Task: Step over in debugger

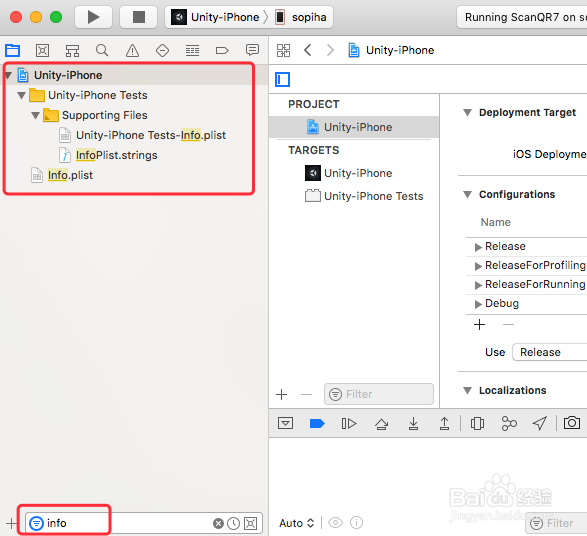Action: 381,423
